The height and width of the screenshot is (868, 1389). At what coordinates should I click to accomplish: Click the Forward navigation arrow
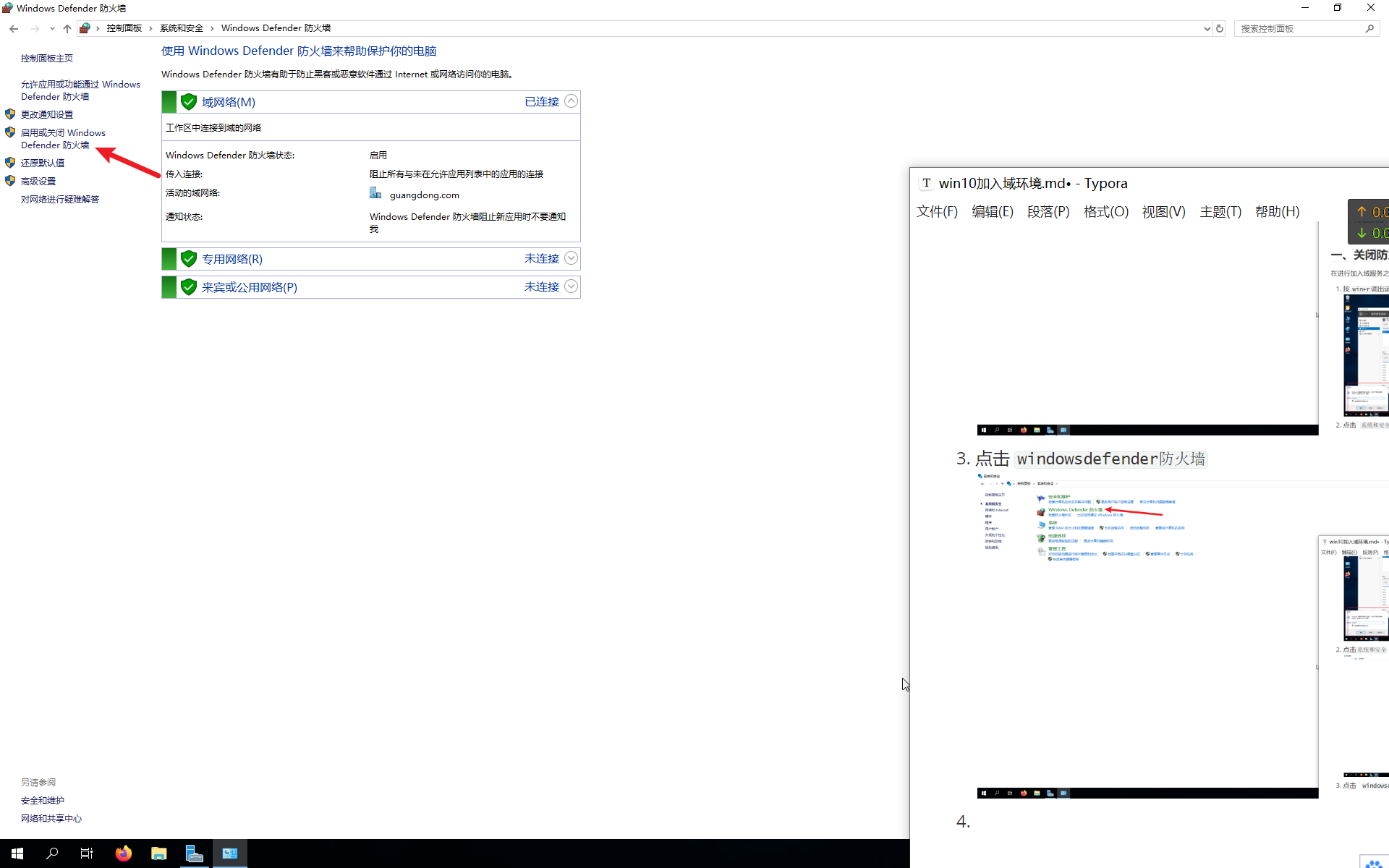pos(35,29)
